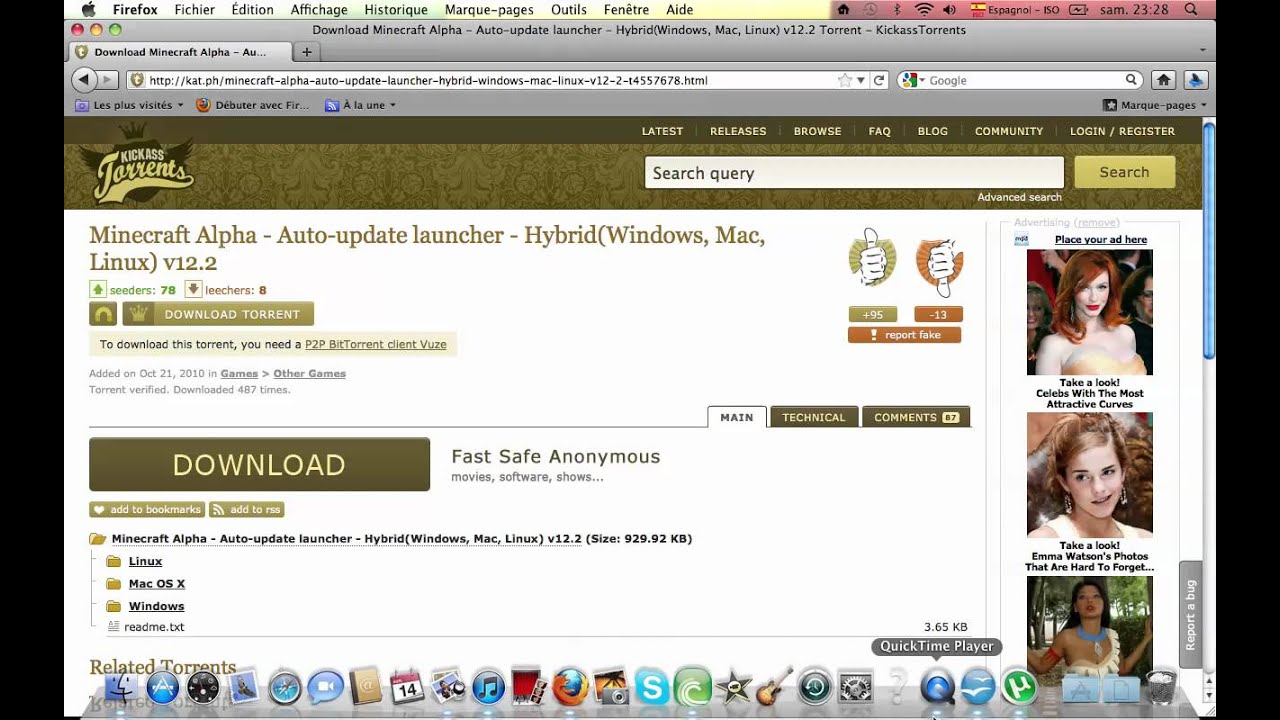Bookmark the page with the star icon
Viewport: 1280px width, 720px height.
(x=844, y=80)
